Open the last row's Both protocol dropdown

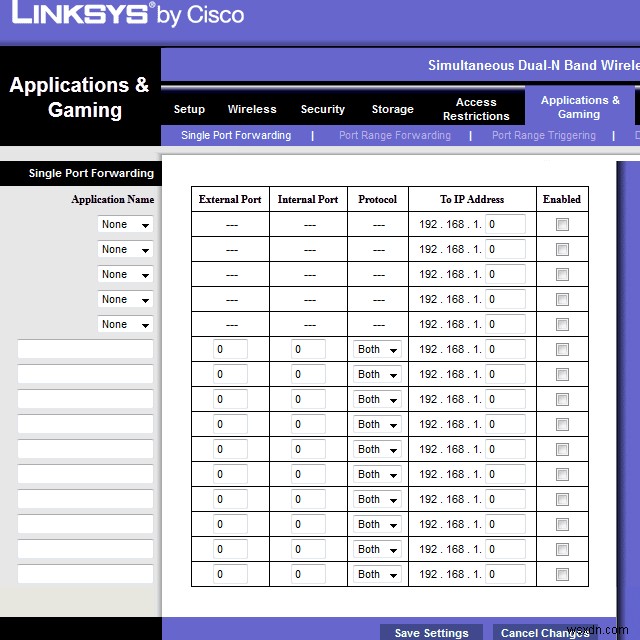[377, 574]
